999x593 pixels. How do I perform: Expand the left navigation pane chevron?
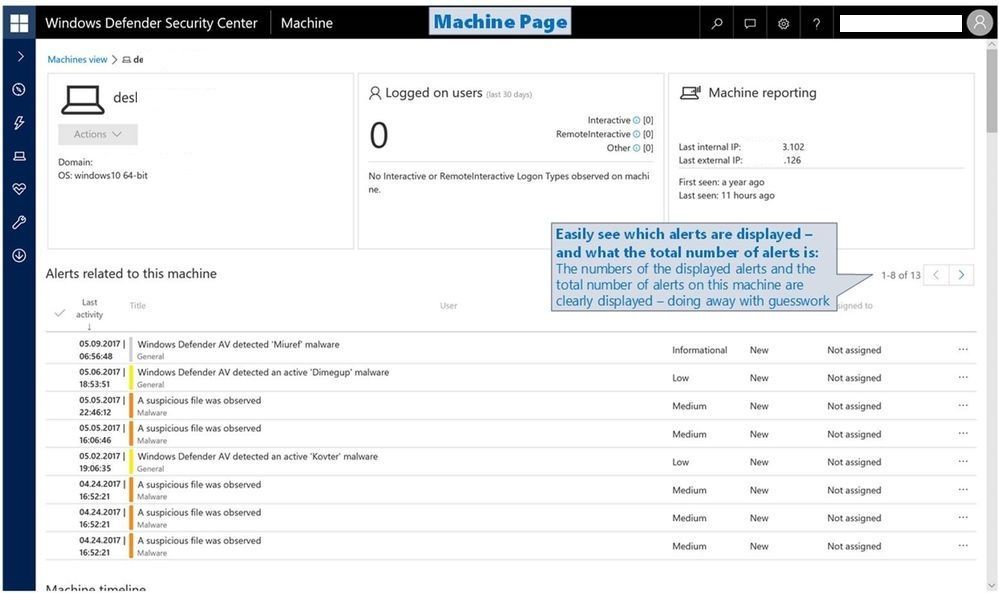coord(20,56)
